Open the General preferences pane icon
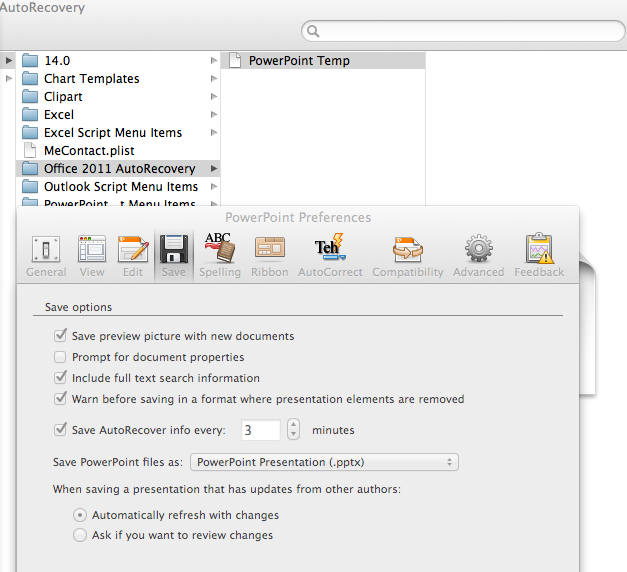 (46, 249)
